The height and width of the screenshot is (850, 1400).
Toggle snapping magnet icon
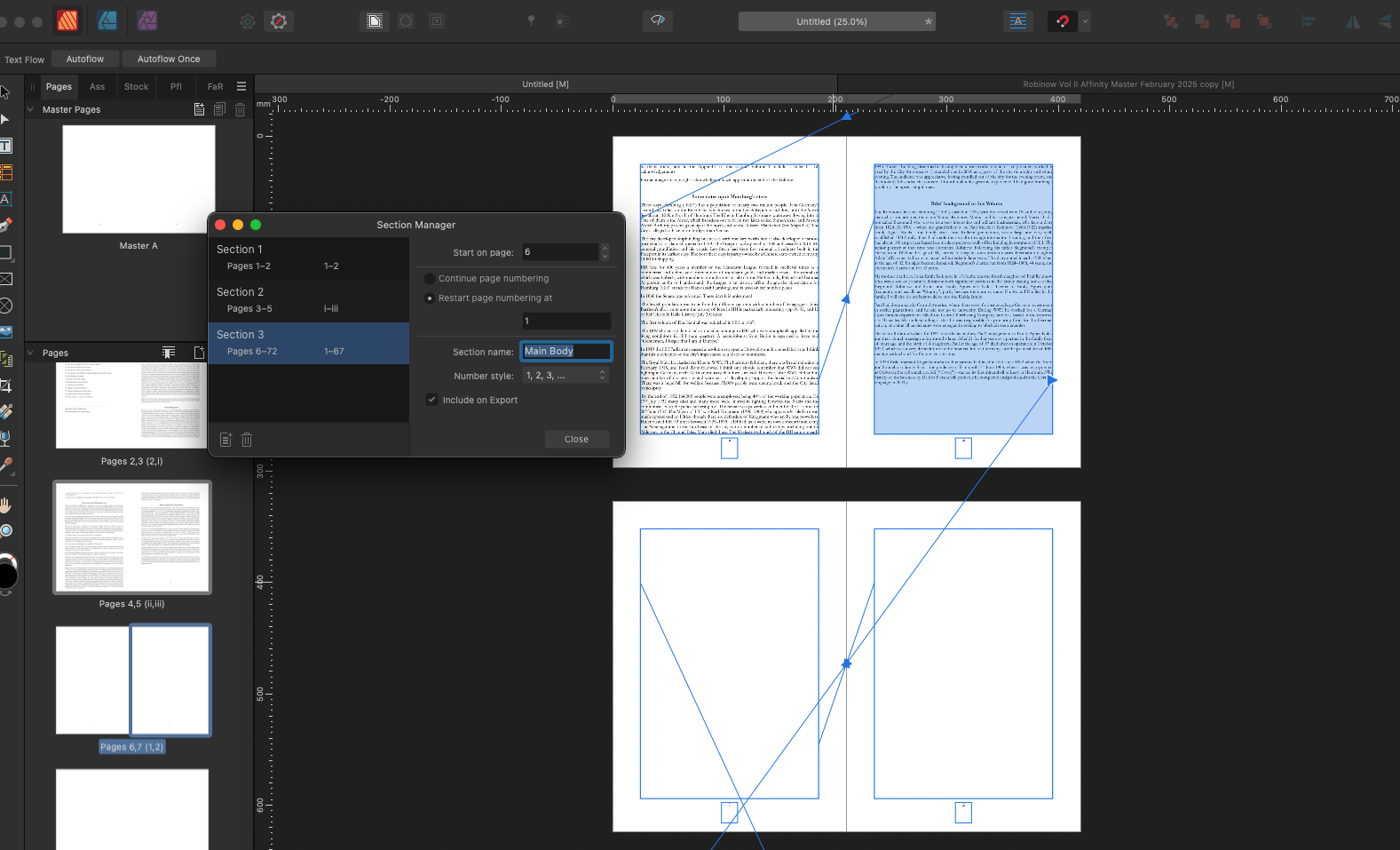[1063, 21]
